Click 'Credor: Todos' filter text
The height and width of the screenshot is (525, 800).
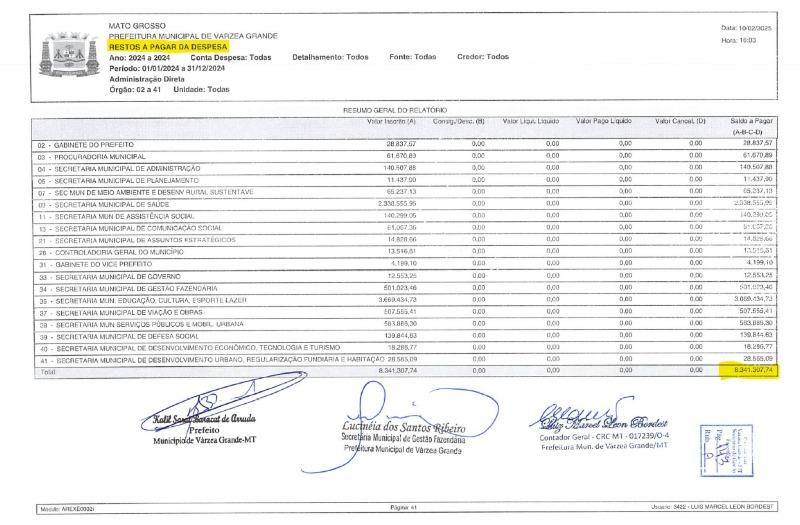[483, 57]
